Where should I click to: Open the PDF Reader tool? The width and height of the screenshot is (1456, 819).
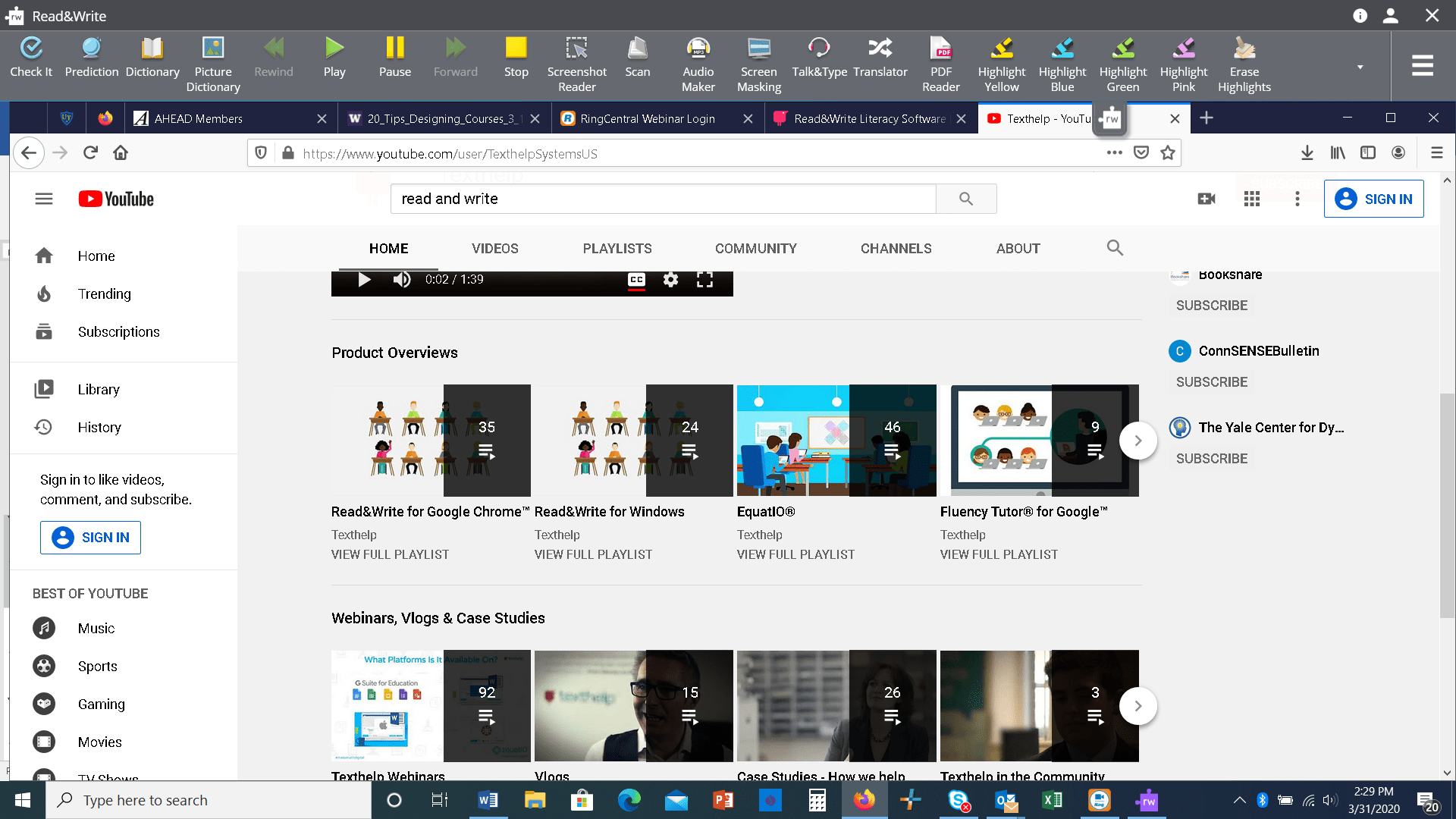click(941, 64)
